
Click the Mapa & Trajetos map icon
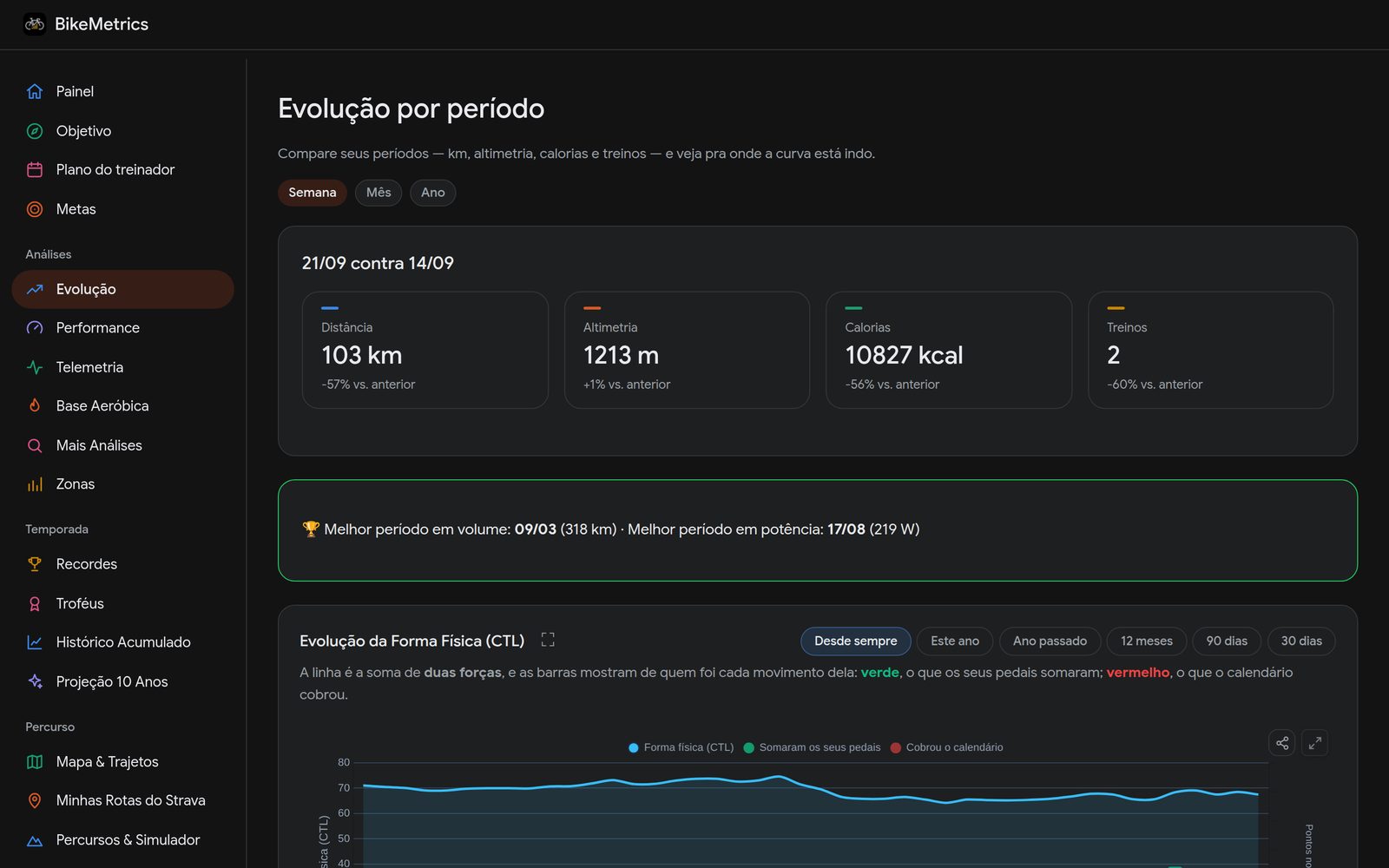(35, 761)
